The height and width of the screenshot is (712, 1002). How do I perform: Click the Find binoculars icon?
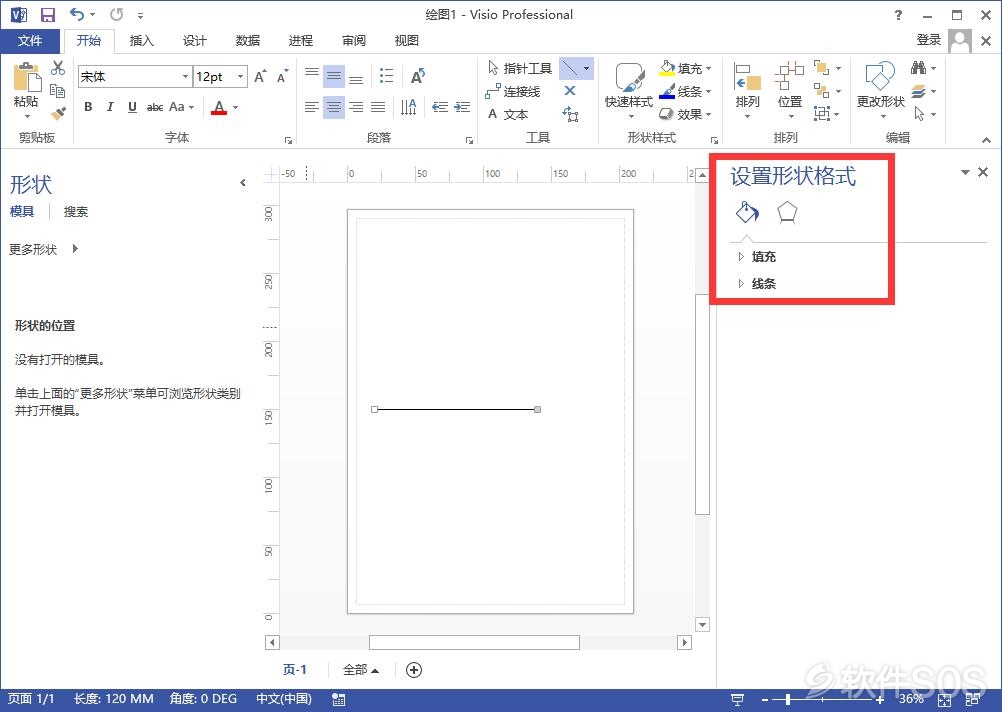point(919,67)
